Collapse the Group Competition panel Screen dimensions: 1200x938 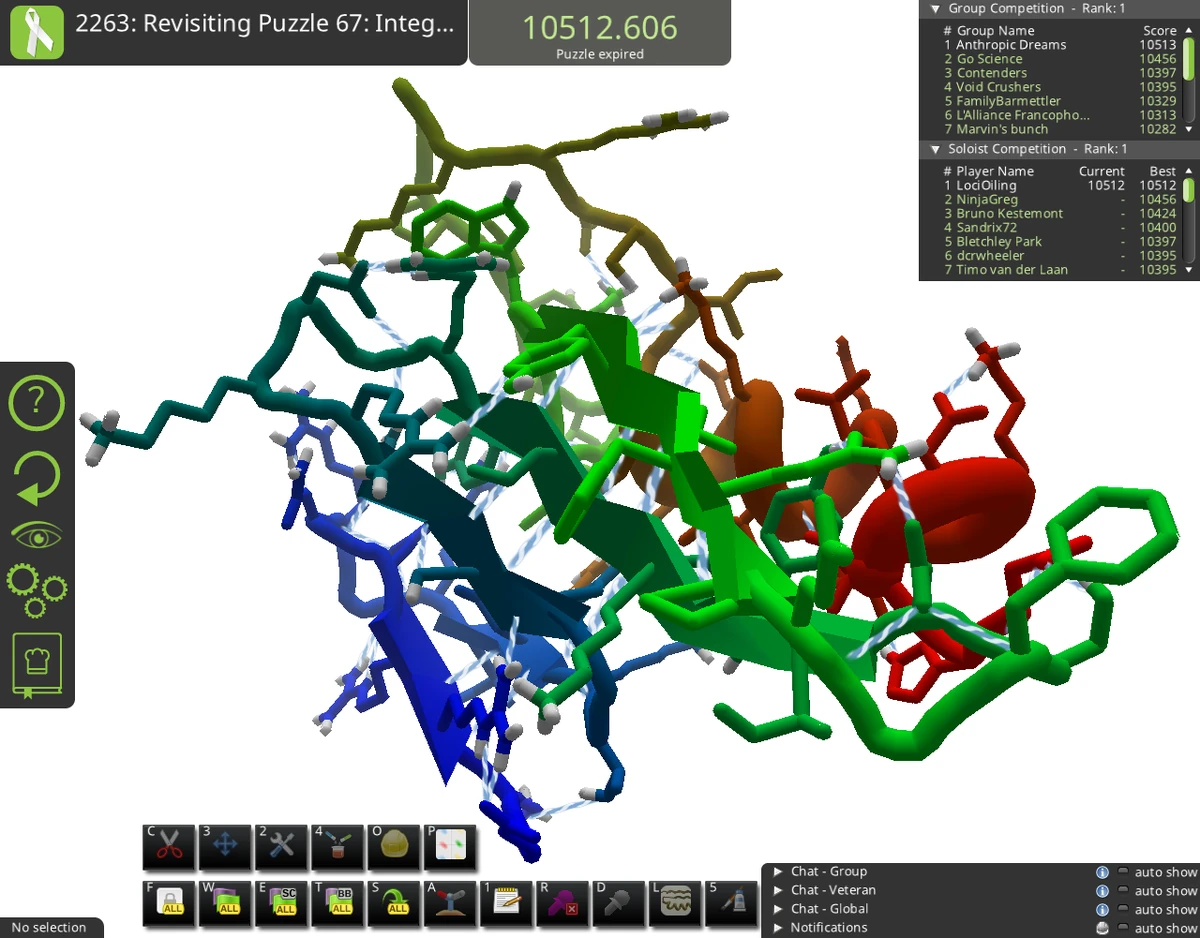pyautogui.click(x=935, y=8)
